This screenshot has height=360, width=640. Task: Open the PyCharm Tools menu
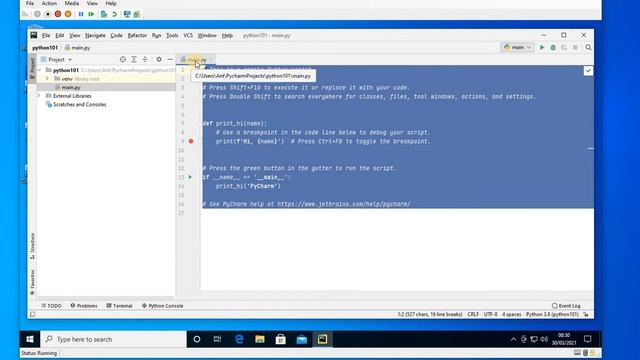172,36
